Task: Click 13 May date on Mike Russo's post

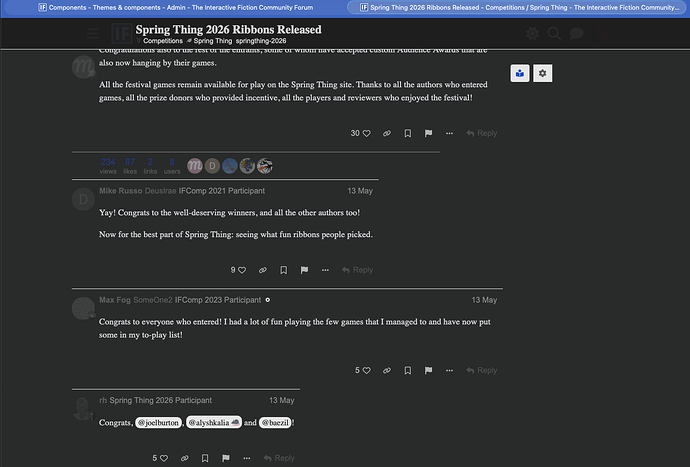Action: coord(360,191)
